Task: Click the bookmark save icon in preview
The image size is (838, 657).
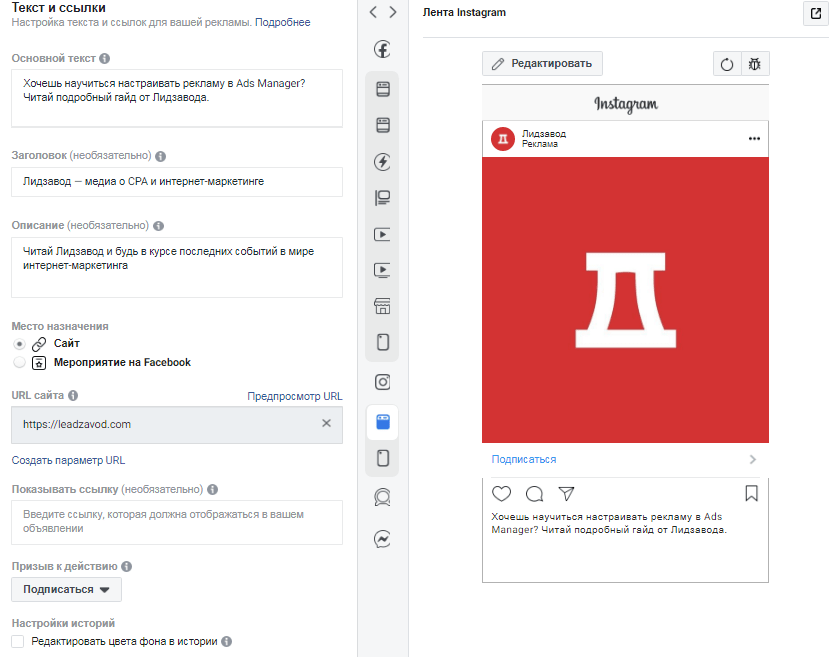Action: 751,493
